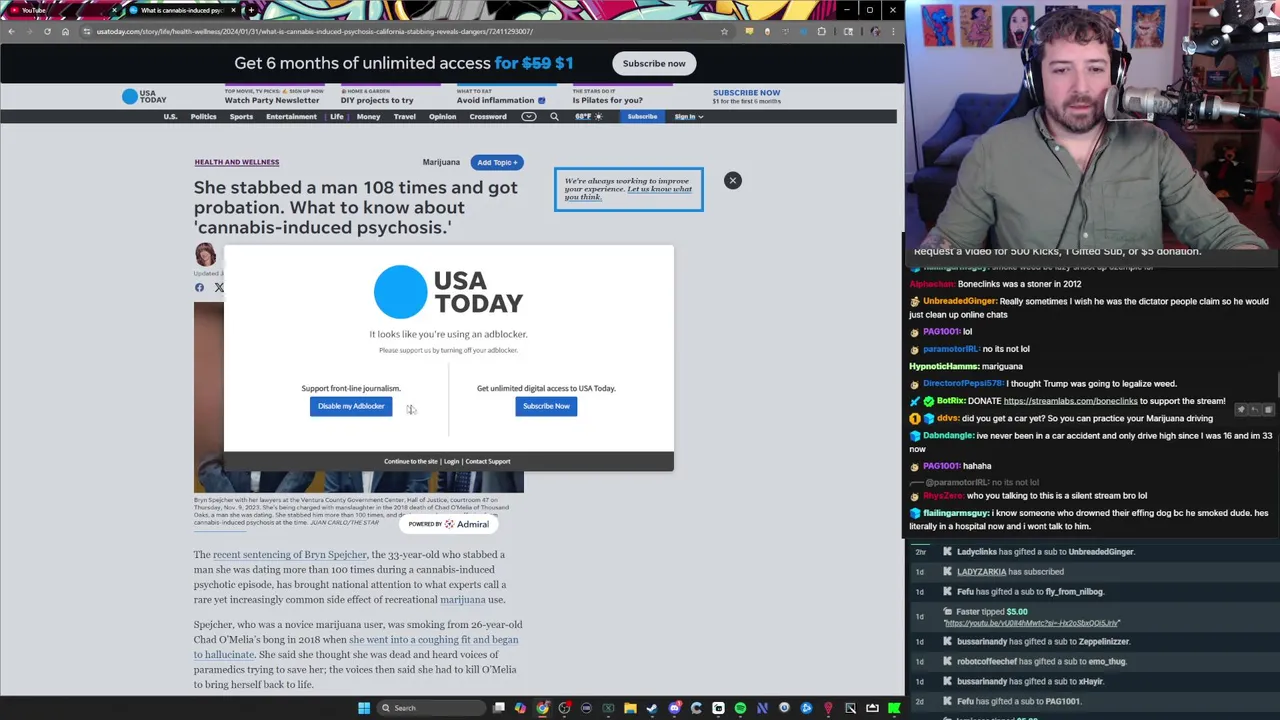Image resolution: width=1280 pixels, height=720 pixels.
Task: Open the Chrome three-dot menu
Action: tap(893, 32)
